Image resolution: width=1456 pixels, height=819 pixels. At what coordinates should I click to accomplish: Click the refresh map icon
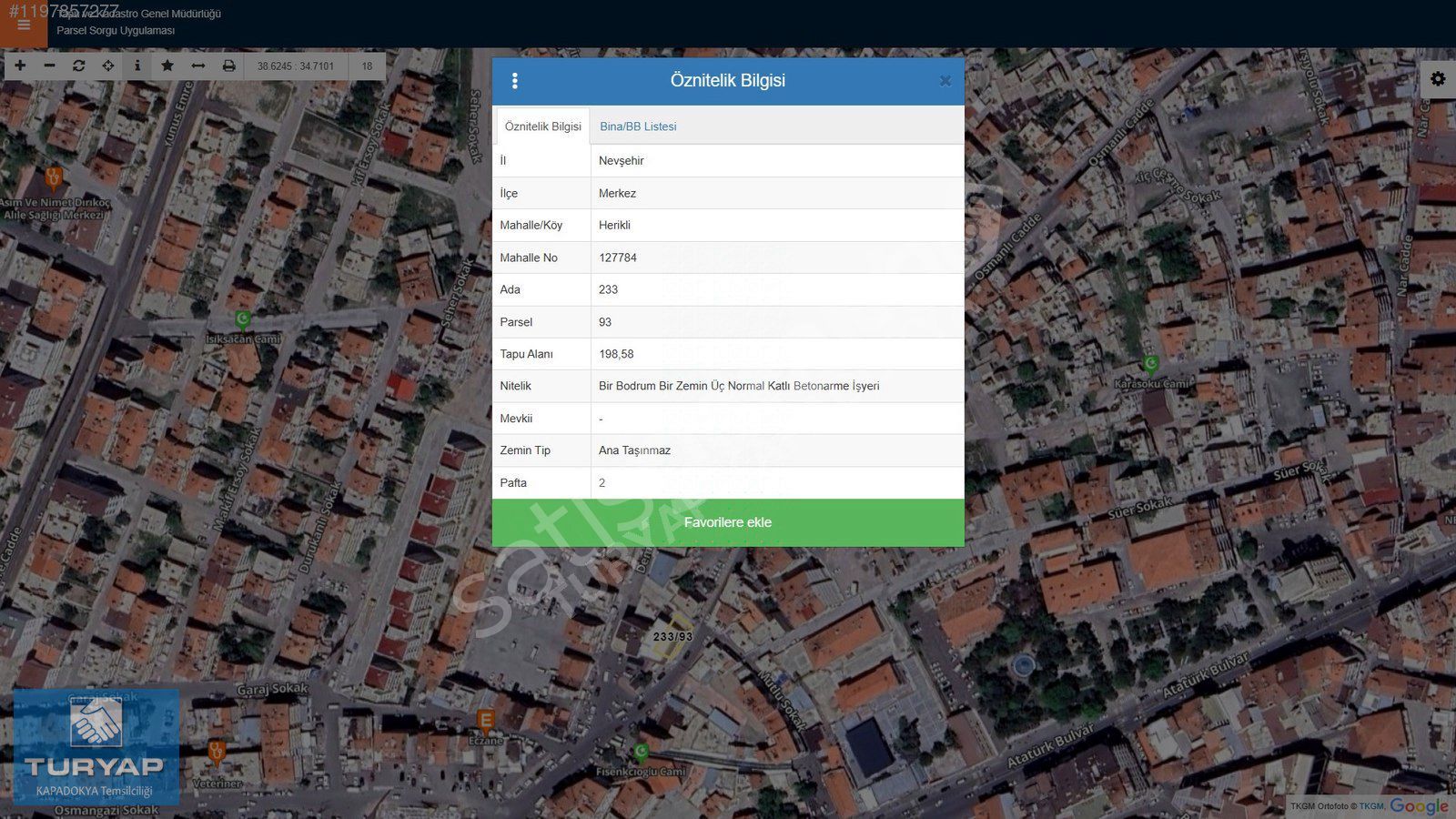(x=79, y=66)
